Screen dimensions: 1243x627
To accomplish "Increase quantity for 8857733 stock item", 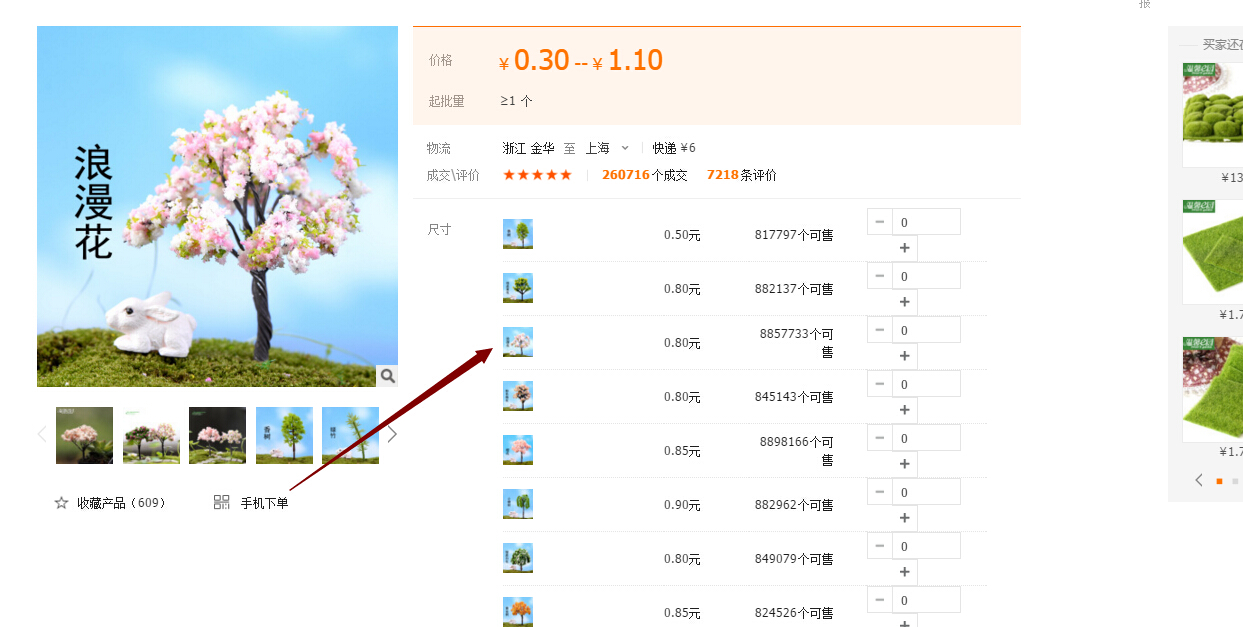I will click(904, 356).
